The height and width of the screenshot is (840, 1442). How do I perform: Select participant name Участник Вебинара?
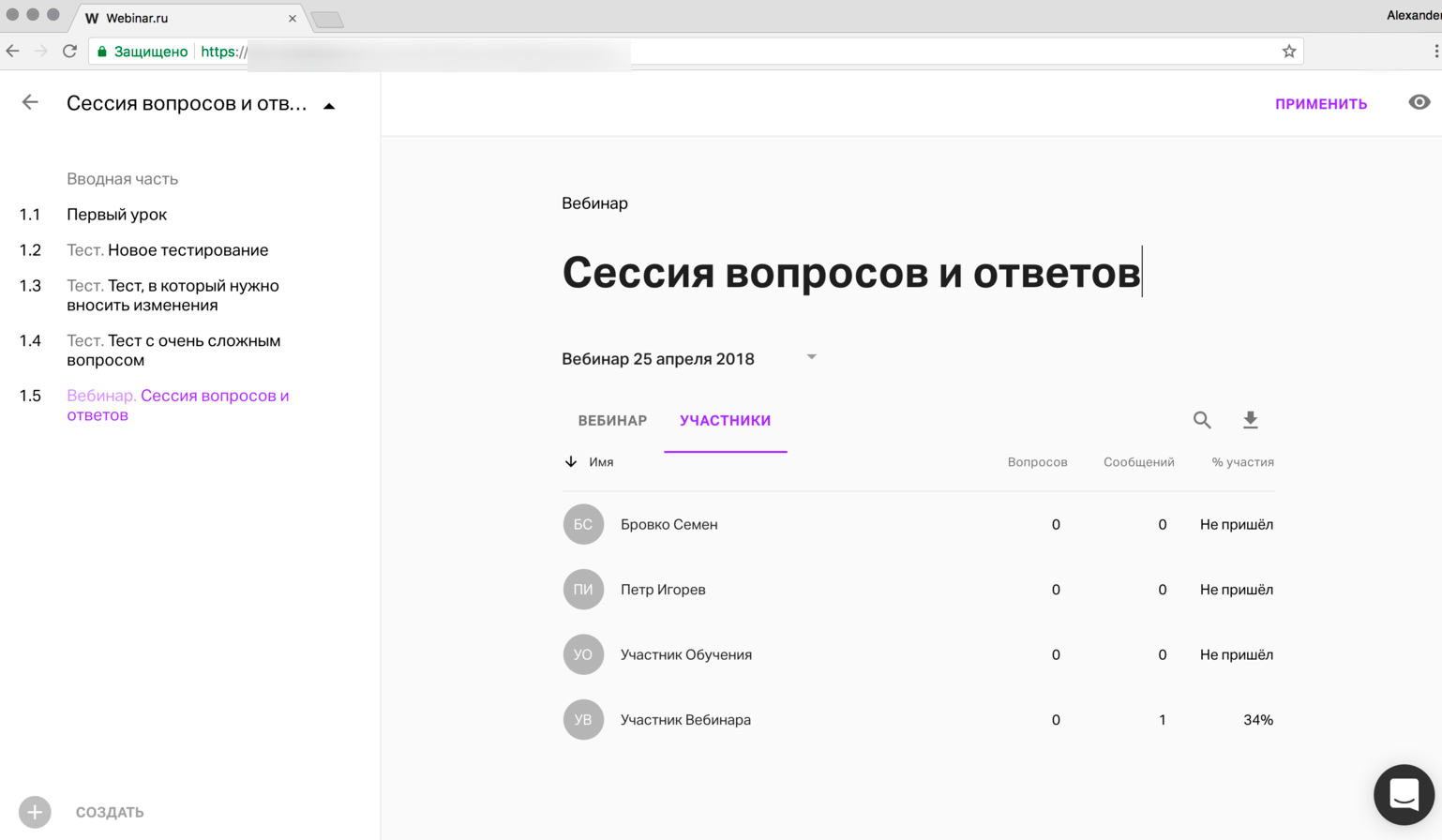click(685, 720)
